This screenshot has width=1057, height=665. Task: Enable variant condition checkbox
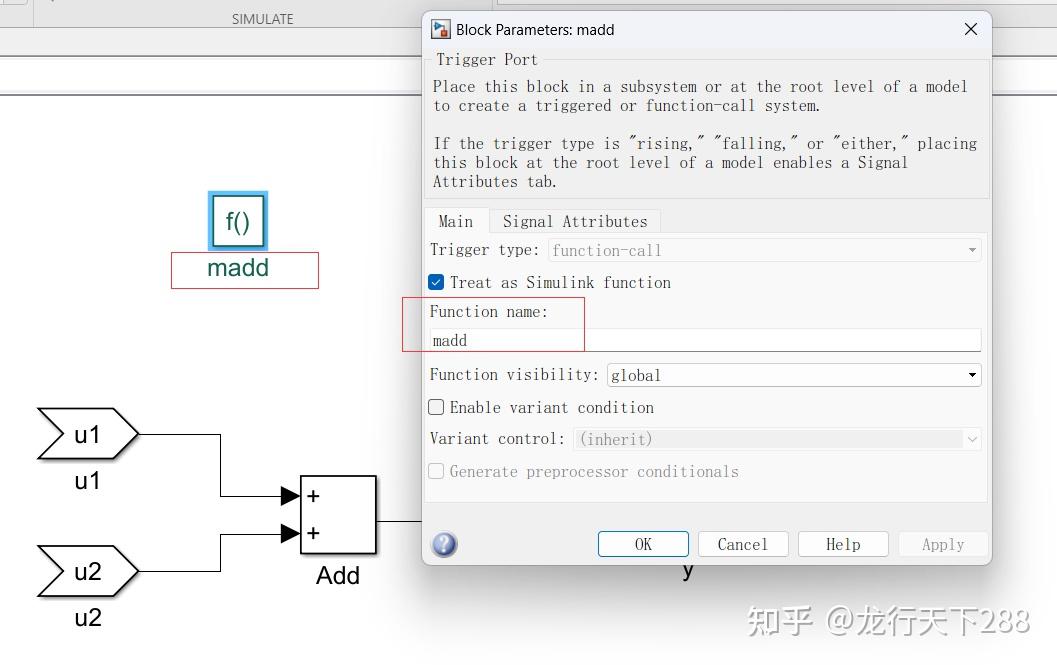pyautogui.click(x=436, y=407)
